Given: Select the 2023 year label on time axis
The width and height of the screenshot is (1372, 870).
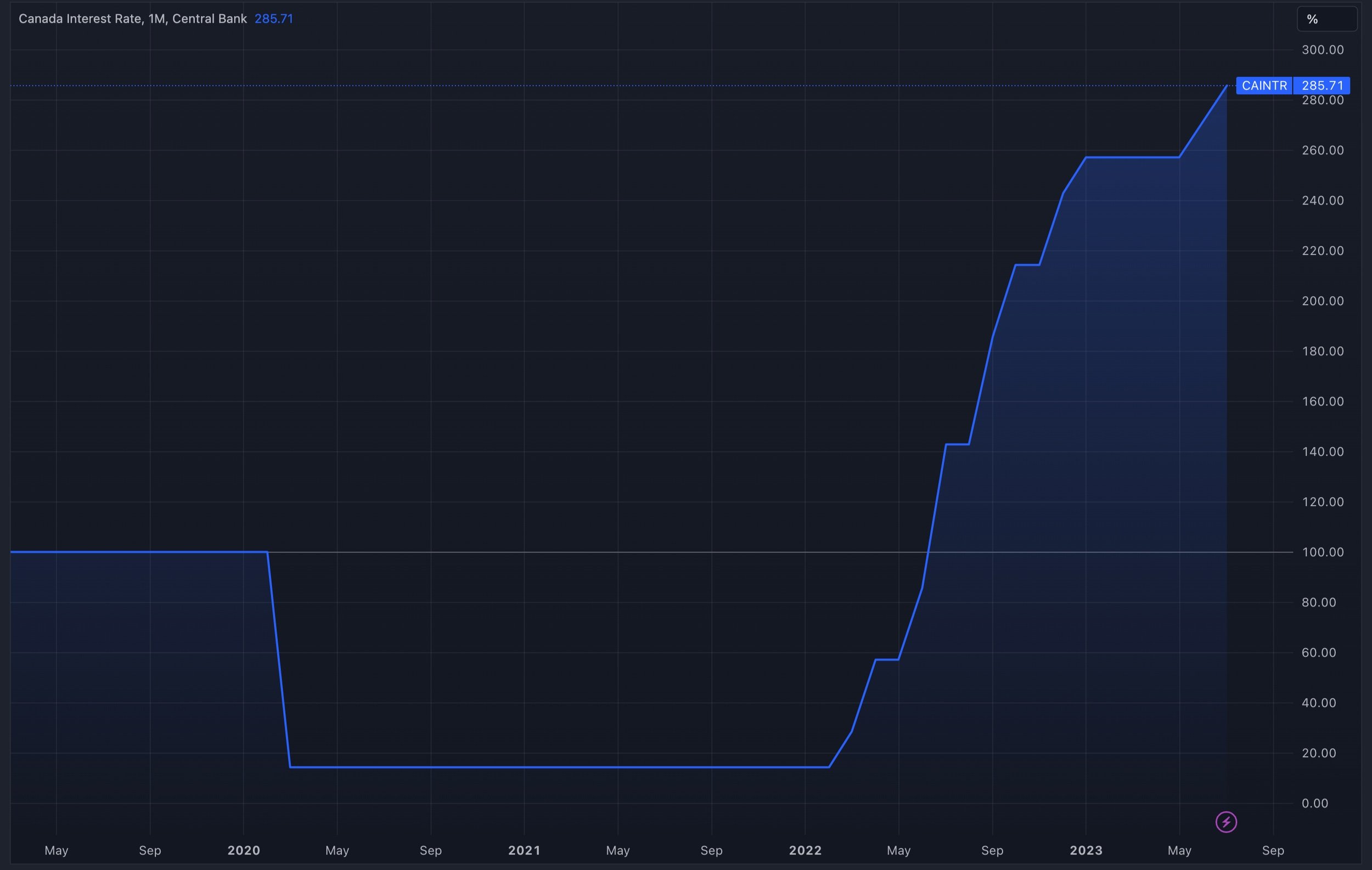Looking at the screenshot, I should tap(1086, 850).
